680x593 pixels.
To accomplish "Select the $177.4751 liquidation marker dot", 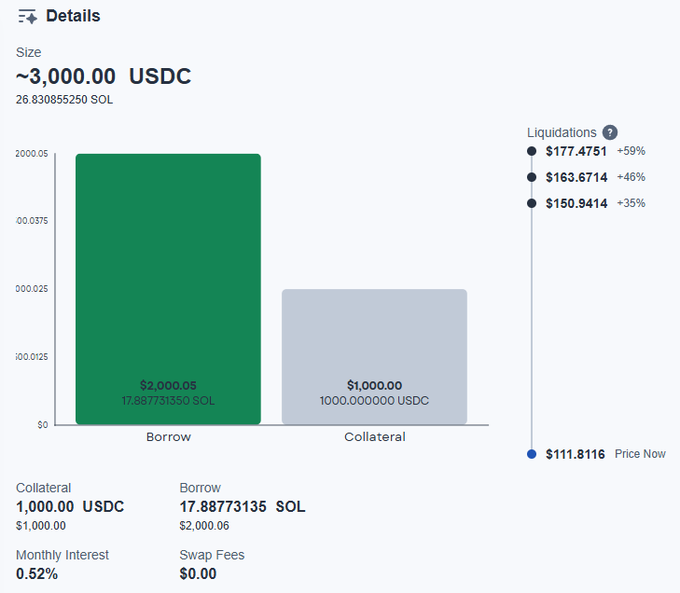I will 531,151.
